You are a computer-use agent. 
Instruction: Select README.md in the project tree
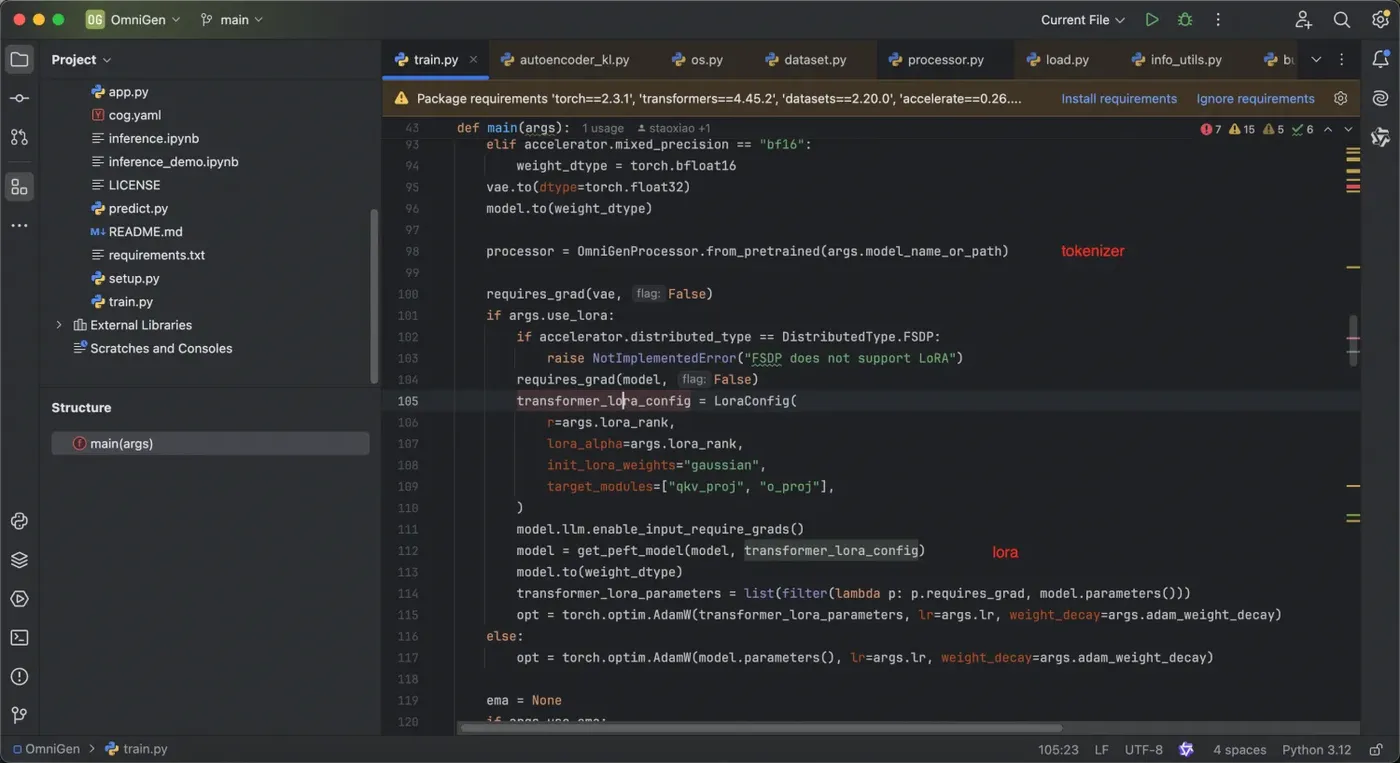pyautogui.click(x=135, y=231)
